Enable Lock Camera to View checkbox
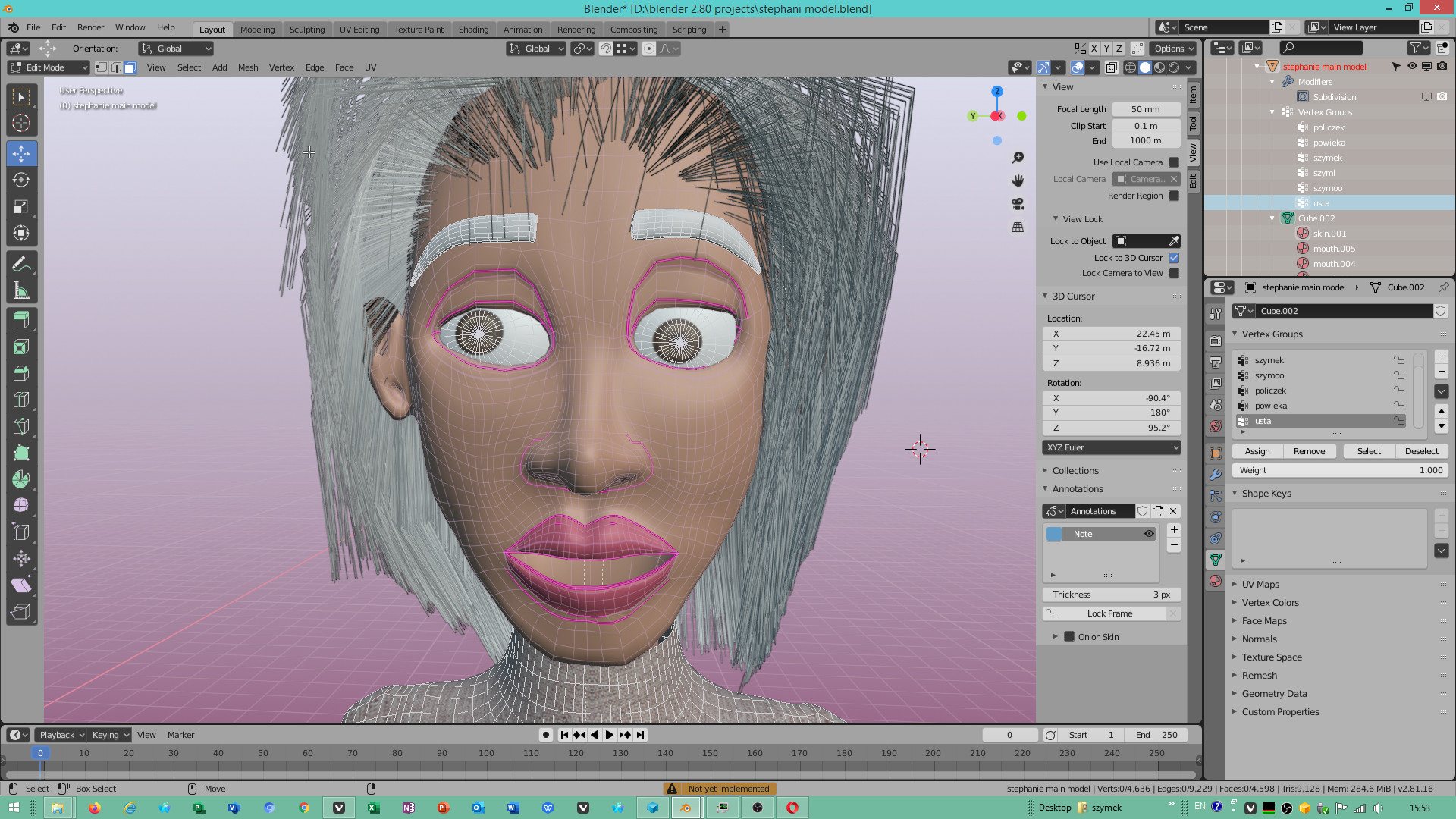1456x819 pixels. [x=1174, y=273]
